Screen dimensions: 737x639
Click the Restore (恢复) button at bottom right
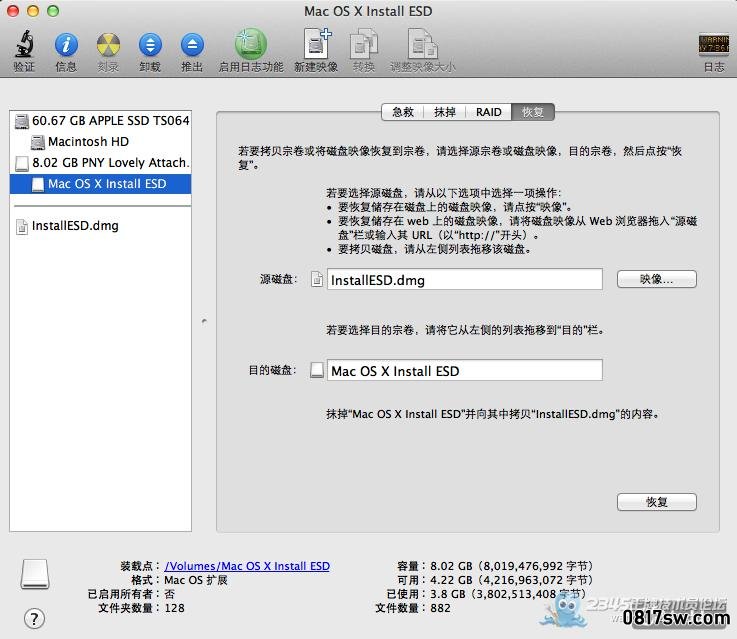pyautogui.click(x=657, y=502)
